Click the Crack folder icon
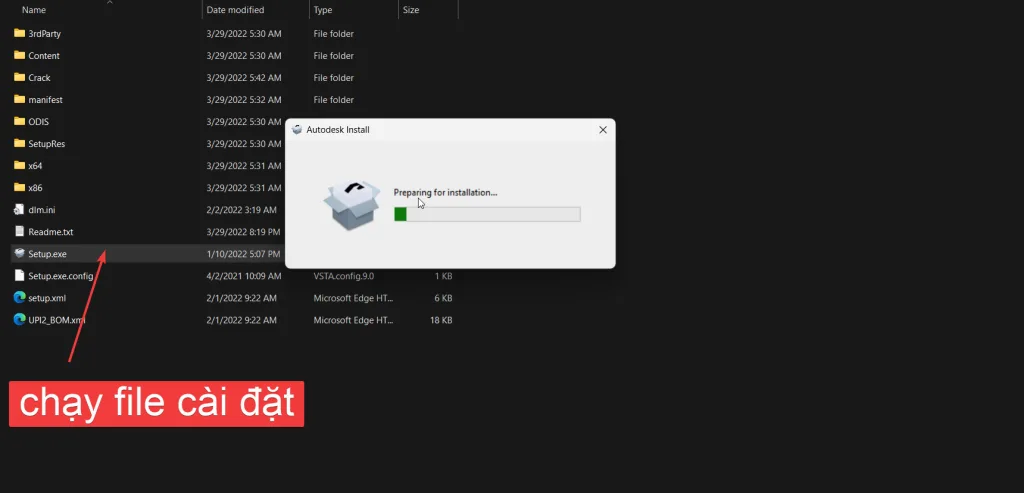This screenshot has height=493, width=1024. (20, 78)
